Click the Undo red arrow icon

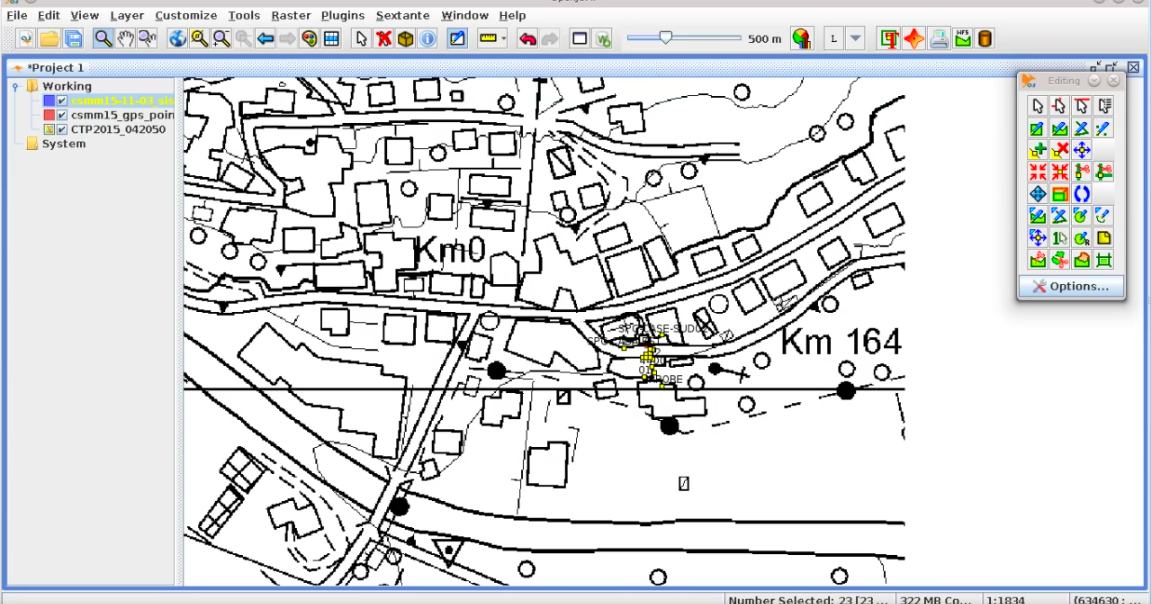coord(529,38)
